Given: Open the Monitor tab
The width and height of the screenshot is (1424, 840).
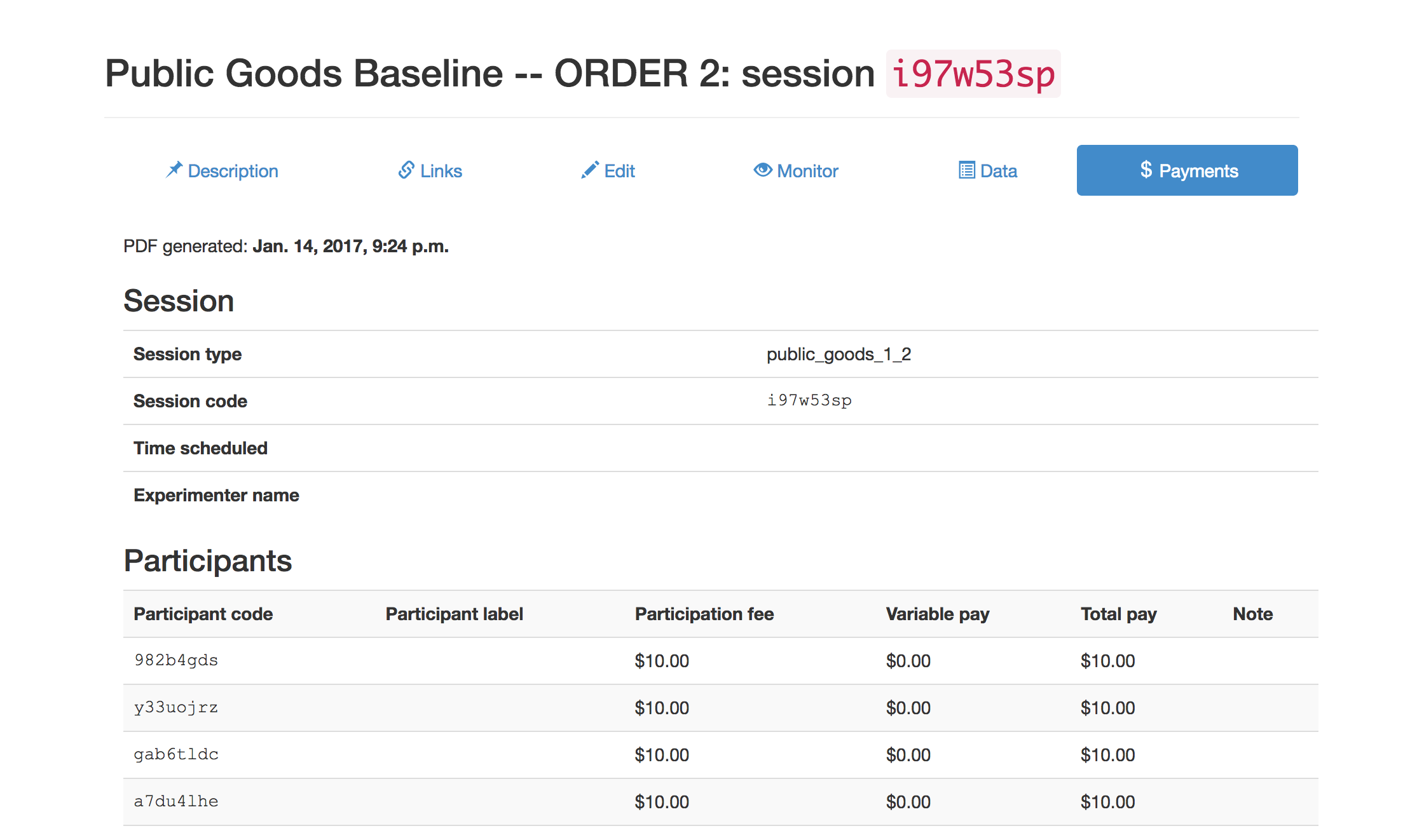Looking at the screenshot, I should tap(807, 171).
